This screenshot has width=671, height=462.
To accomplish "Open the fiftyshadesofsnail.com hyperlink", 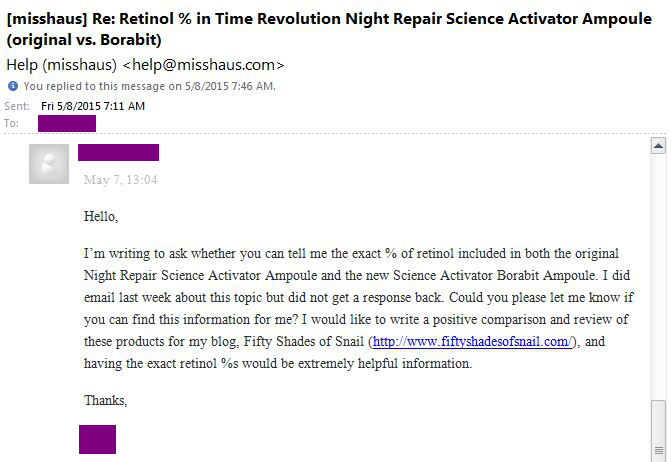I will (x=472, y=341).
